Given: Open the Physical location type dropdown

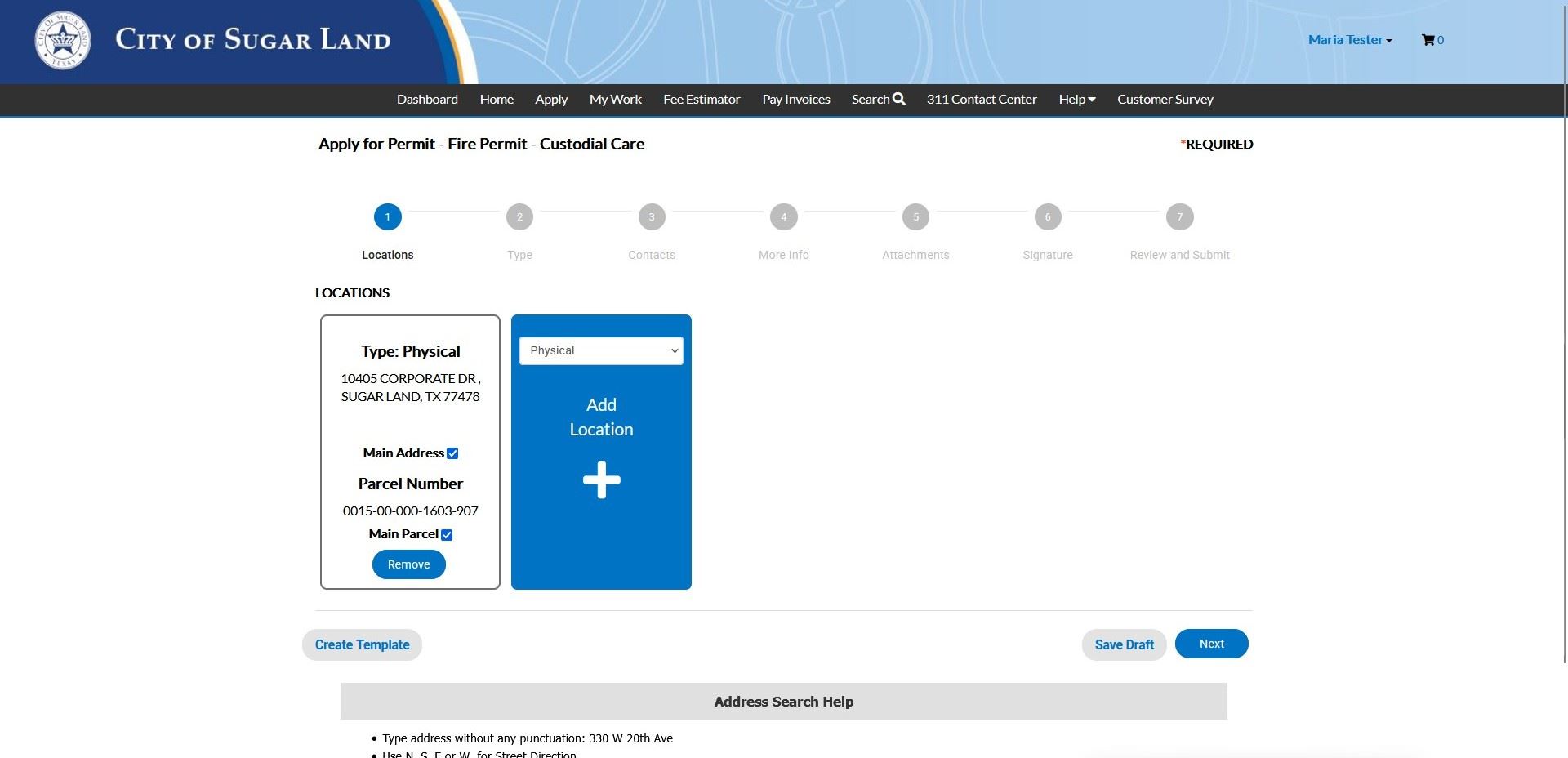Looking at the screenshot, I should (601, 350).
